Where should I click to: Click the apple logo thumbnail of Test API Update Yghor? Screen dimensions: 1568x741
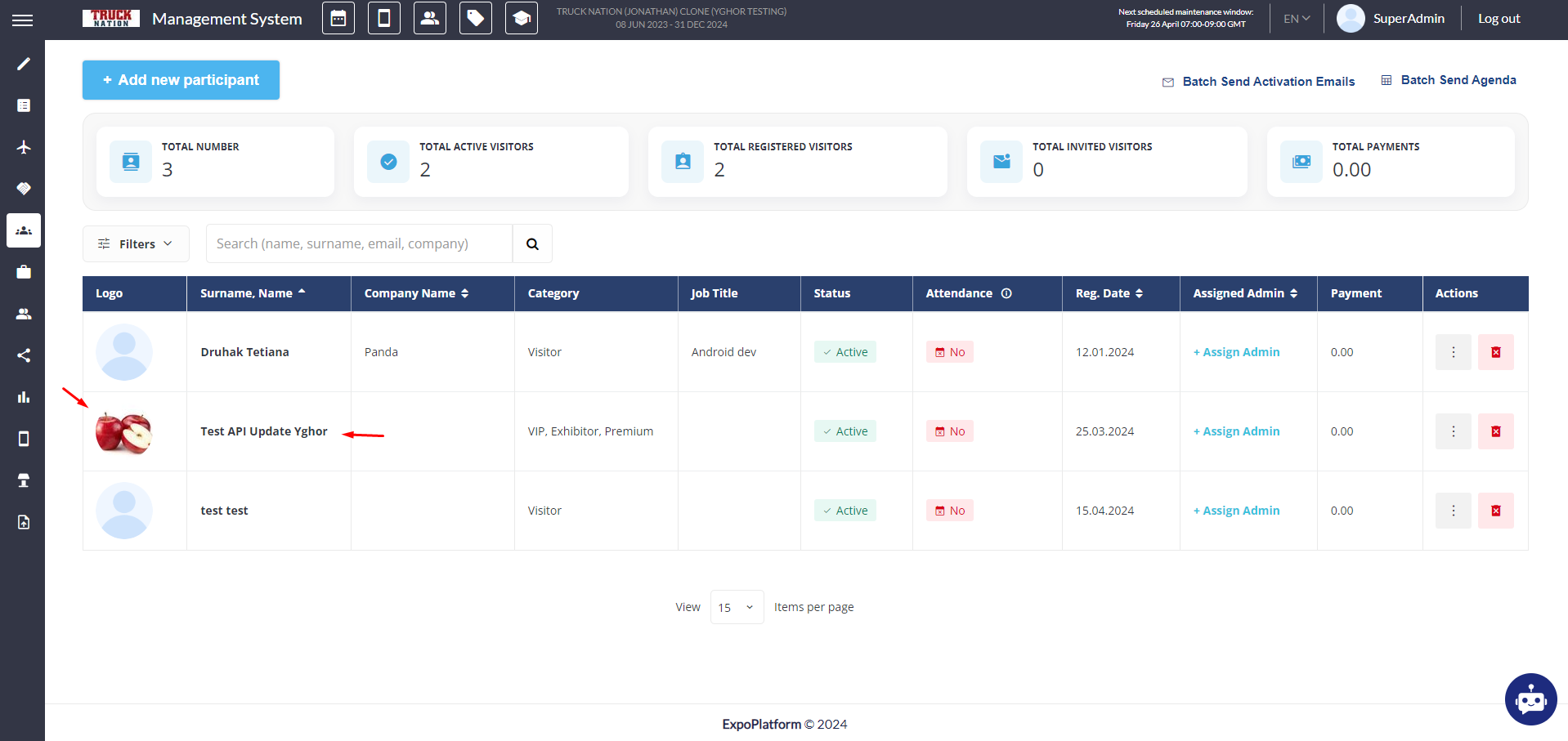123,432
